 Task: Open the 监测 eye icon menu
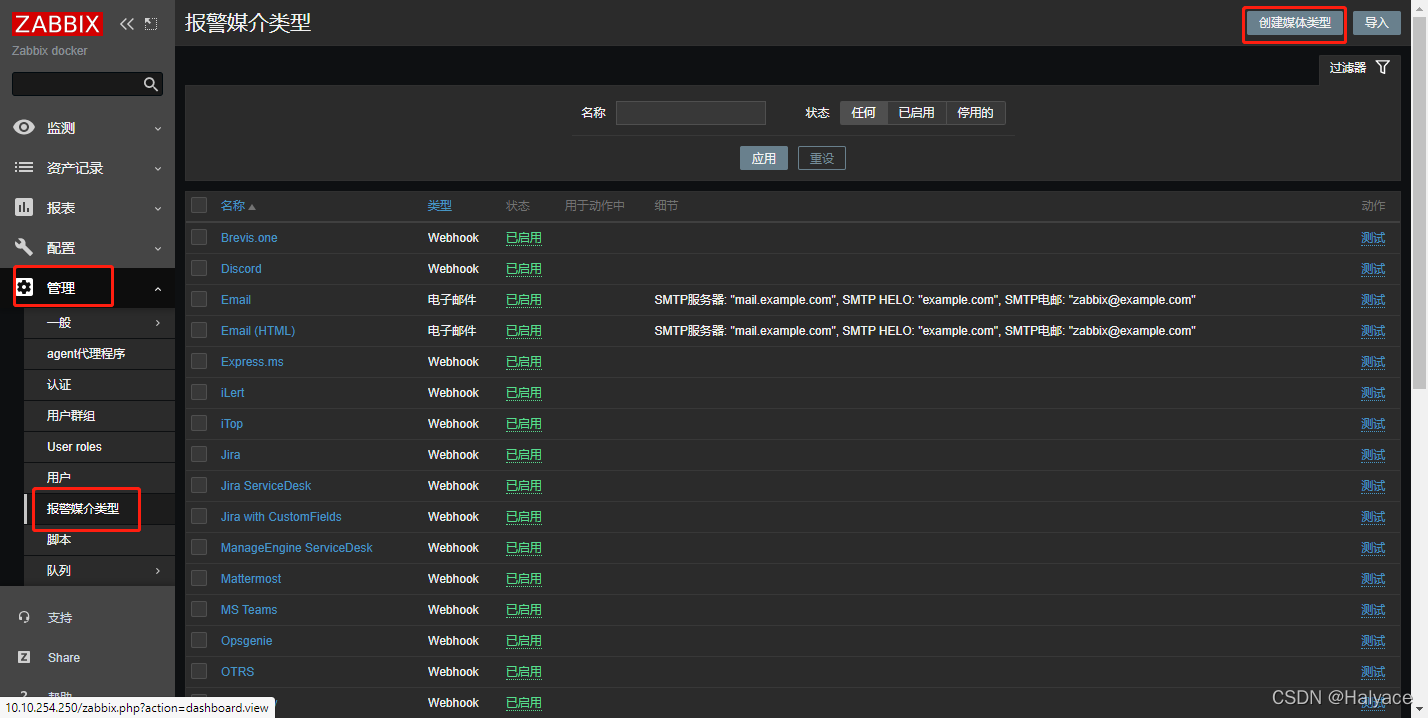coord(24,128)
